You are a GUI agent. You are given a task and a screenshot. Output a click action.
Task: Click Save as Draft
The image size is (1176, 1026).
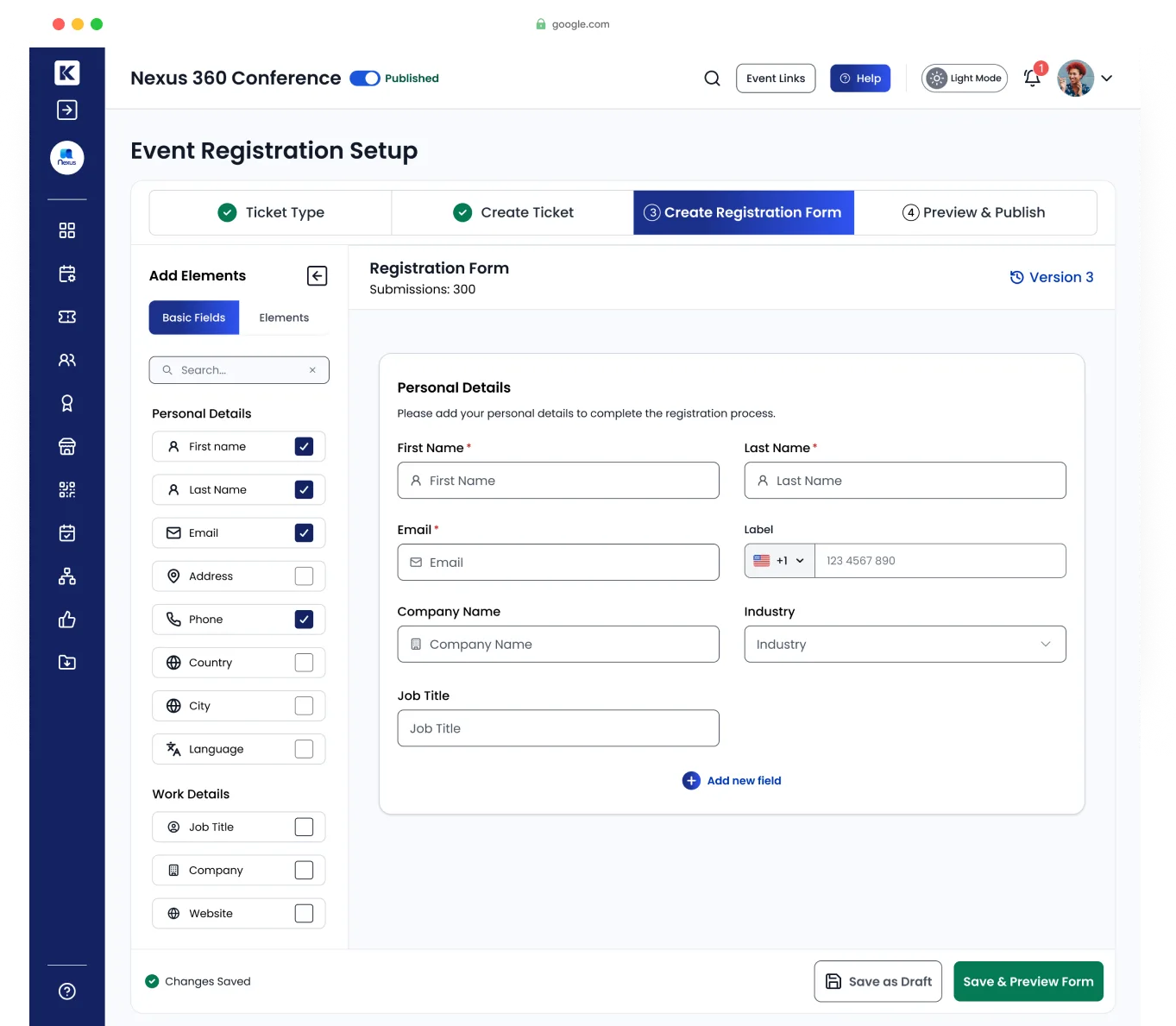point(878,982)
